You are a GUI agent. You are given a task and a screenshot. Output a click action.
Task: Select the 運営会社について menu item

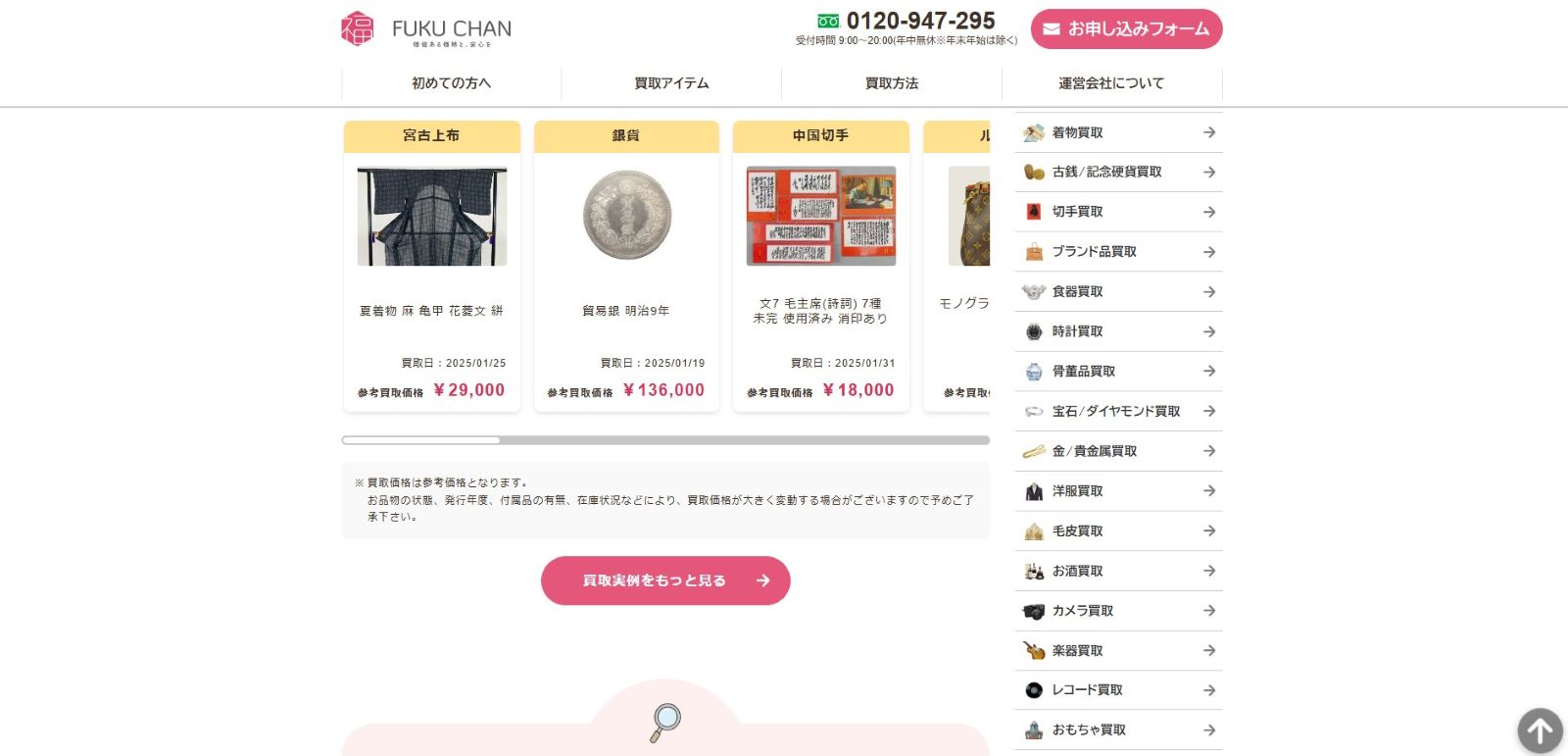coord(1111,83)
